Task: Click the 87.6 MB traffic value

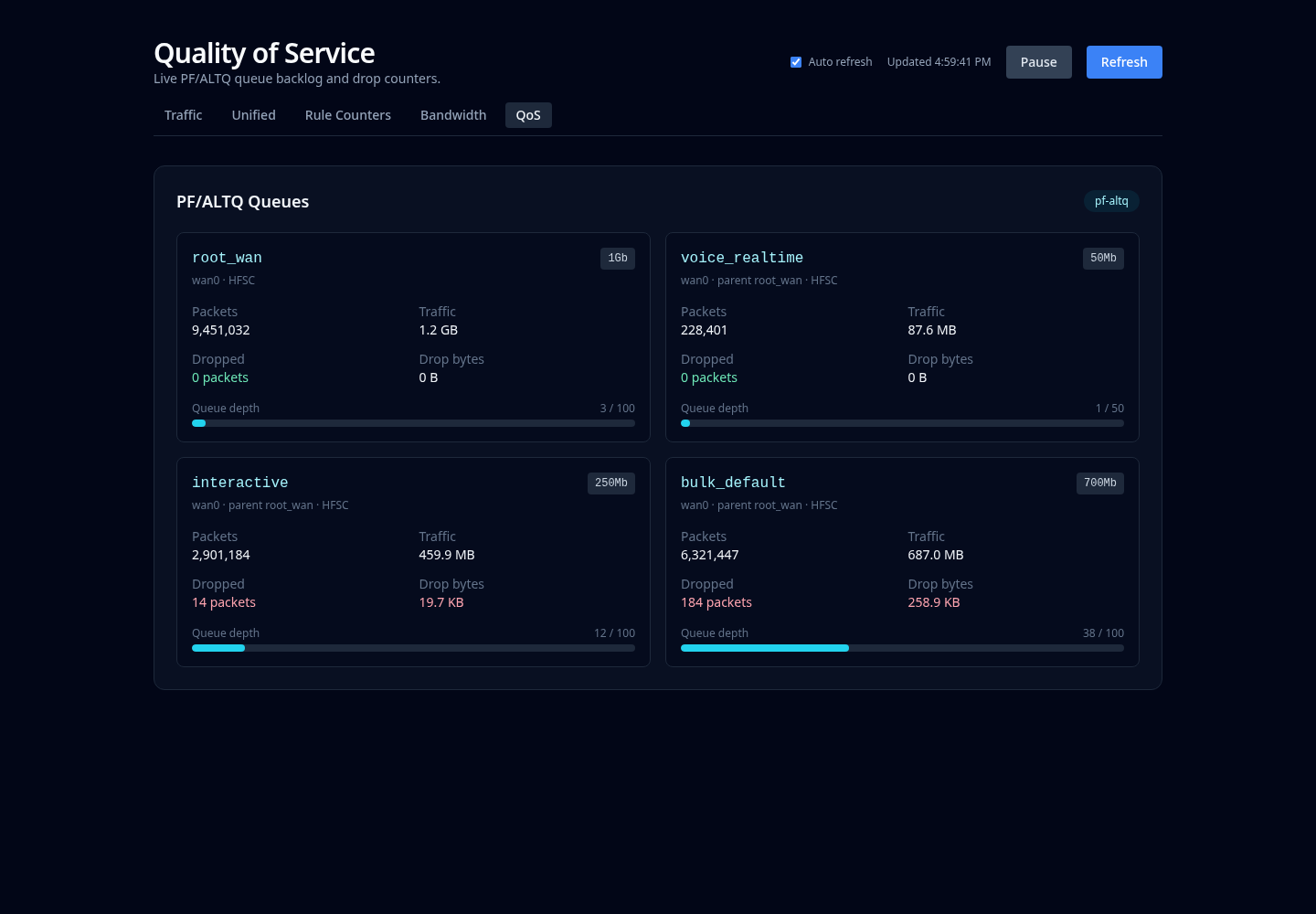Action: click(x=932, y=330)
